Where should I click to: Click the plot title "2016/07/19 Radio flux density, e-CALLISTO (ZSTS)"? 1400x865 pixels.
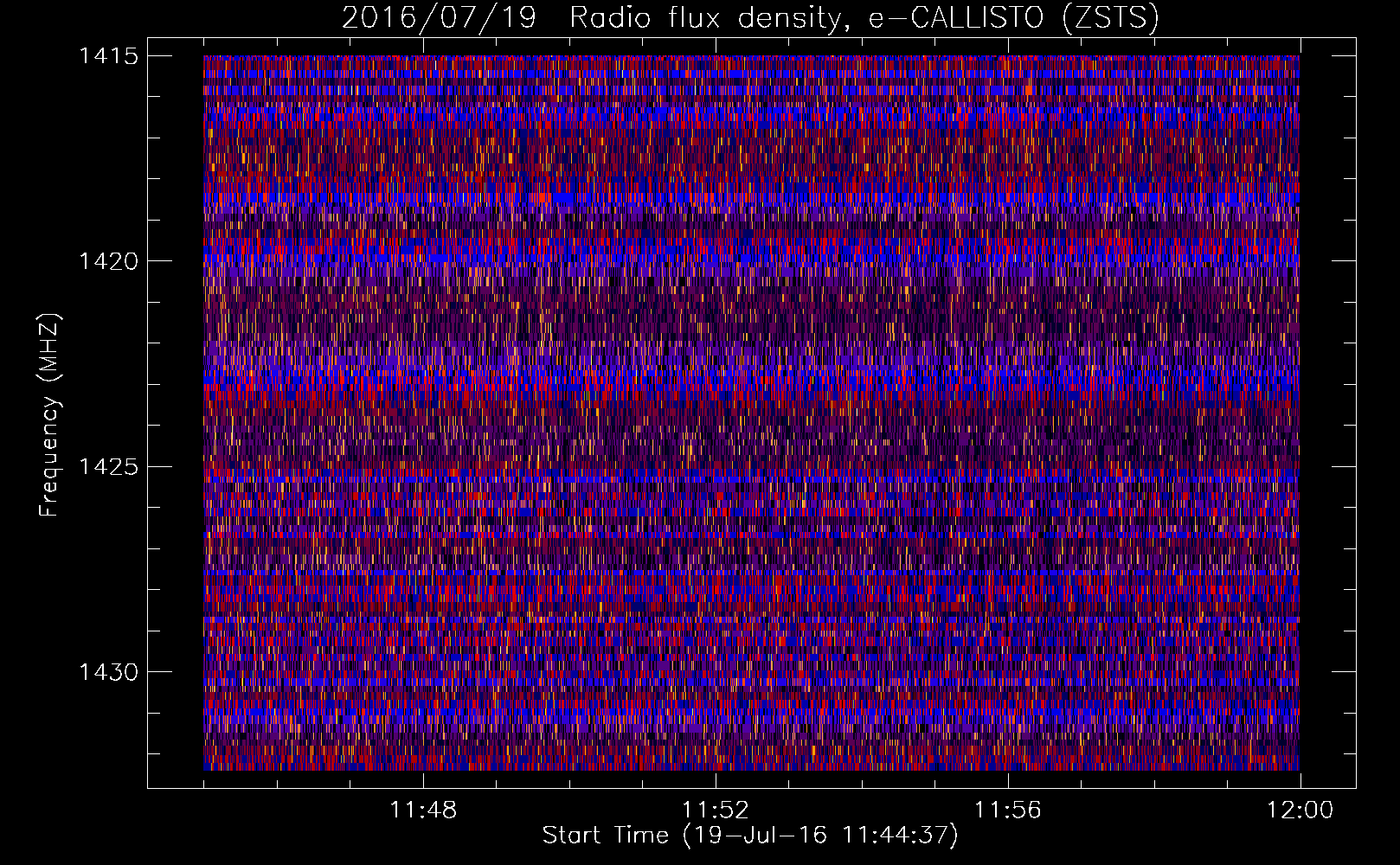(750, 18)
